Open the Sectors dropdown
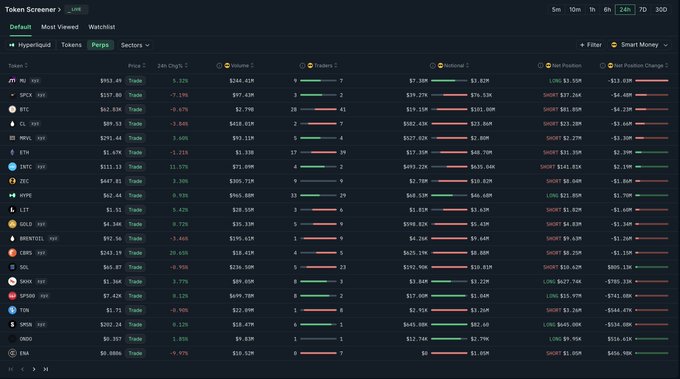This screenshot has width=680, height=379. pyautogui.click(x=135, y=45)
